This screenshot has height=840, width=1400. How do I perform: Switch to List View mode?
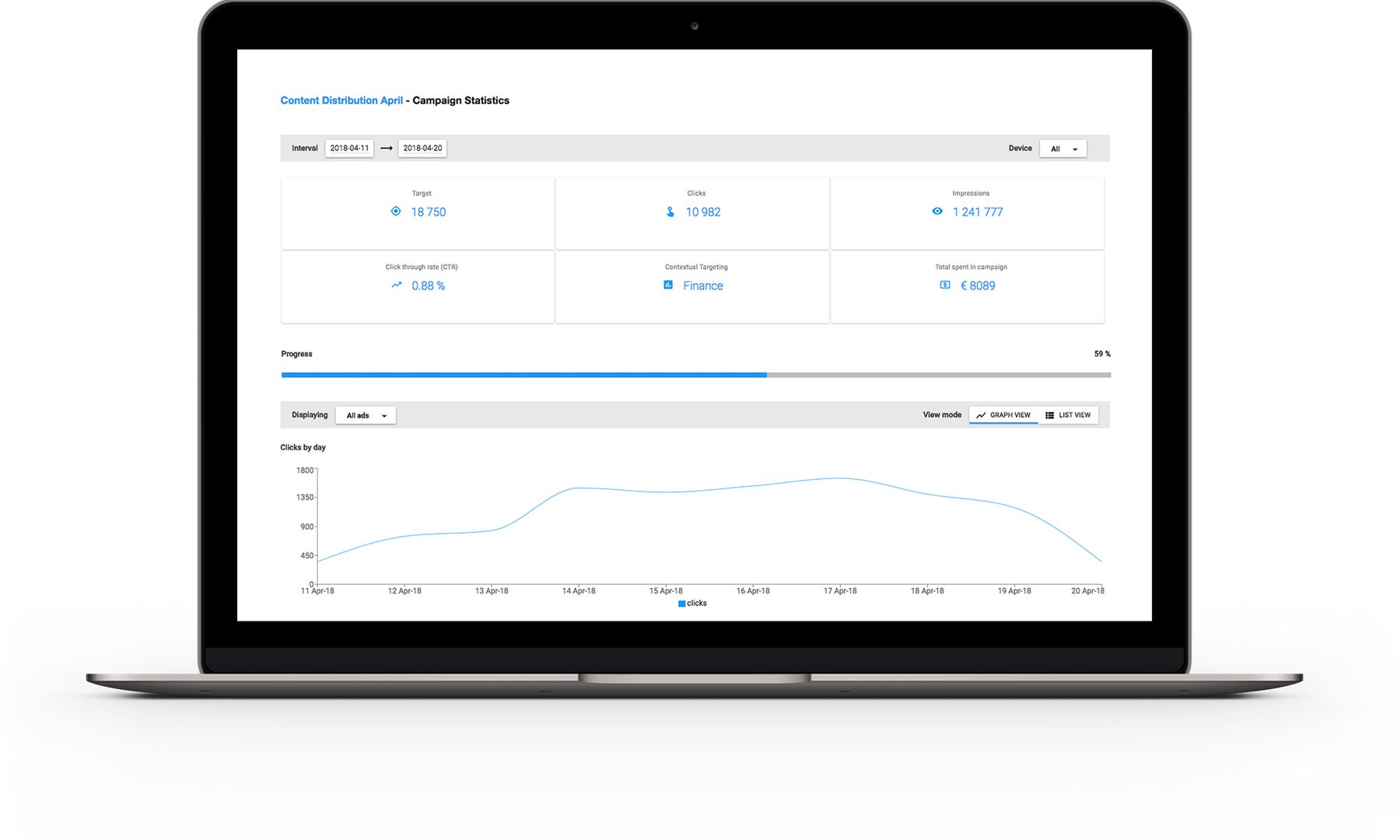tap(1068, 415)
